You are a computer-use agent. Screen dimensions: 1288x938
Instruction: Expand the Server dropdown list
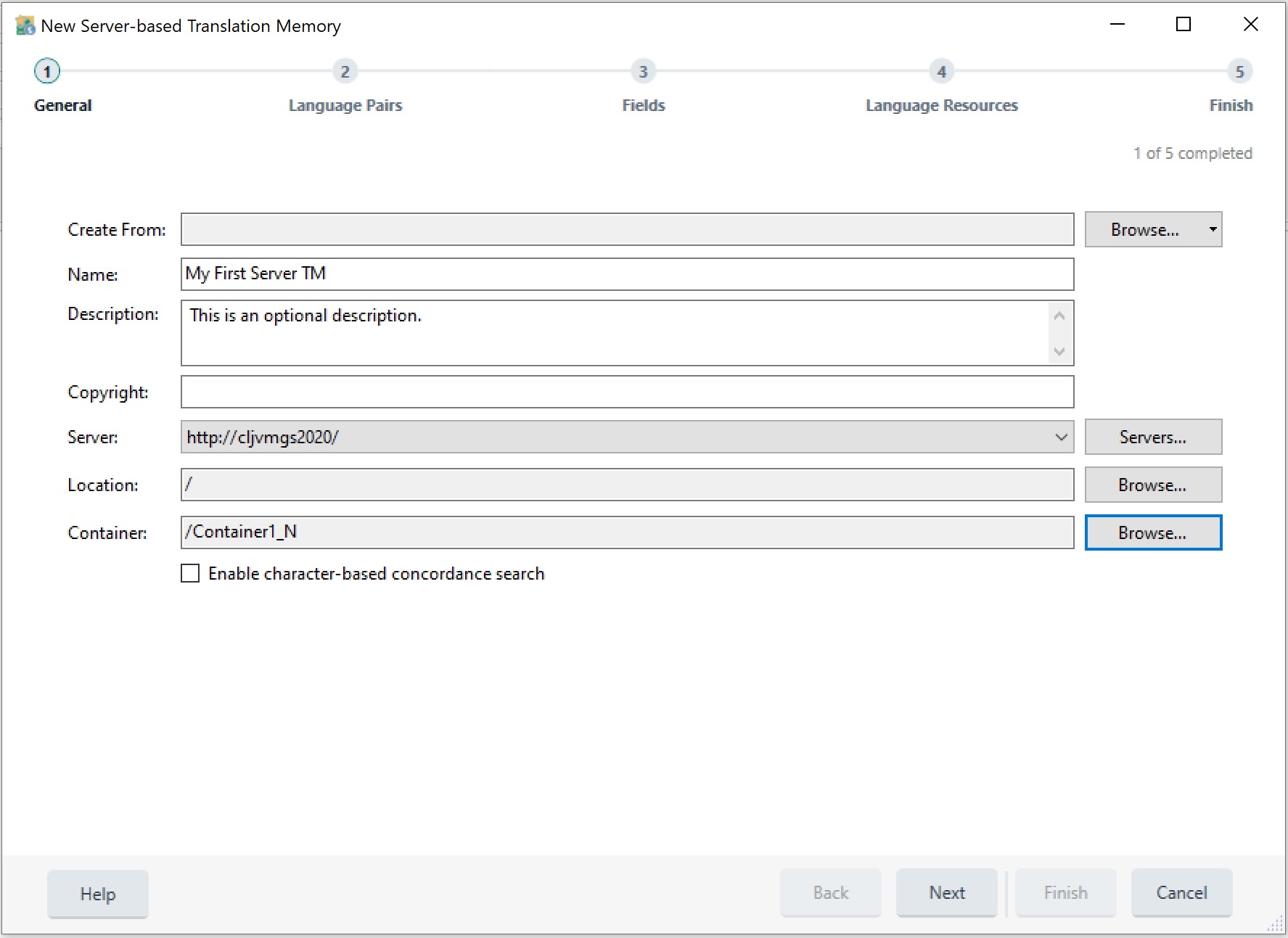(x=1060, y=437)
